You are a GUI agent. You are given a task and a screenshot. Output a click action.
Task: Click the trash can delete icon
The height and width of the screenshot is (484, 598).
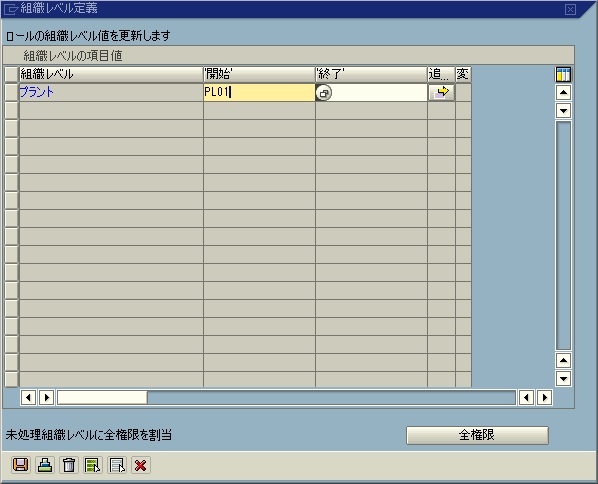point(69,465)
